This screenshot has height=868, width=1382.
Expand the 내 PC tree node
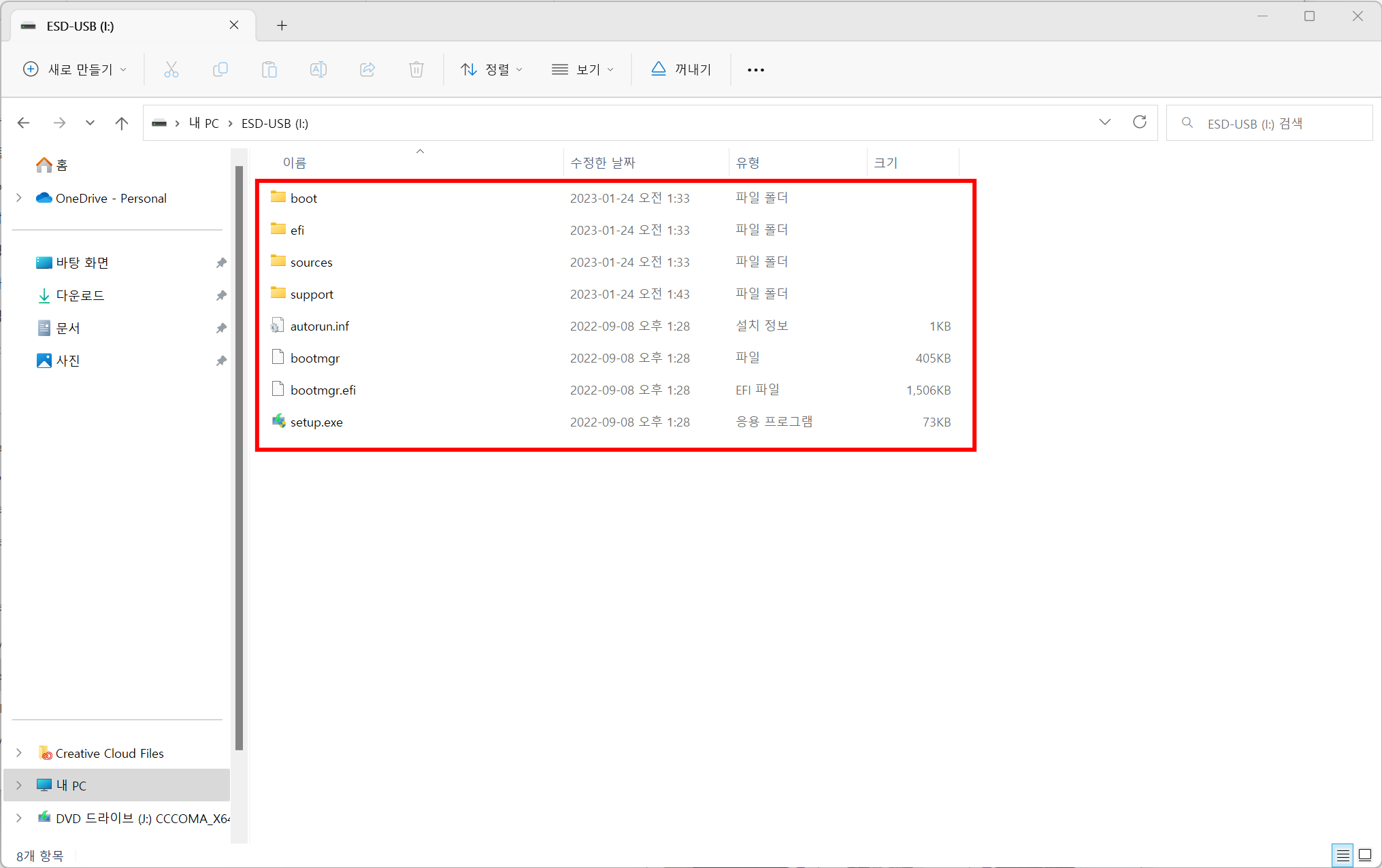pyautogui.click(x=19, y=785)
